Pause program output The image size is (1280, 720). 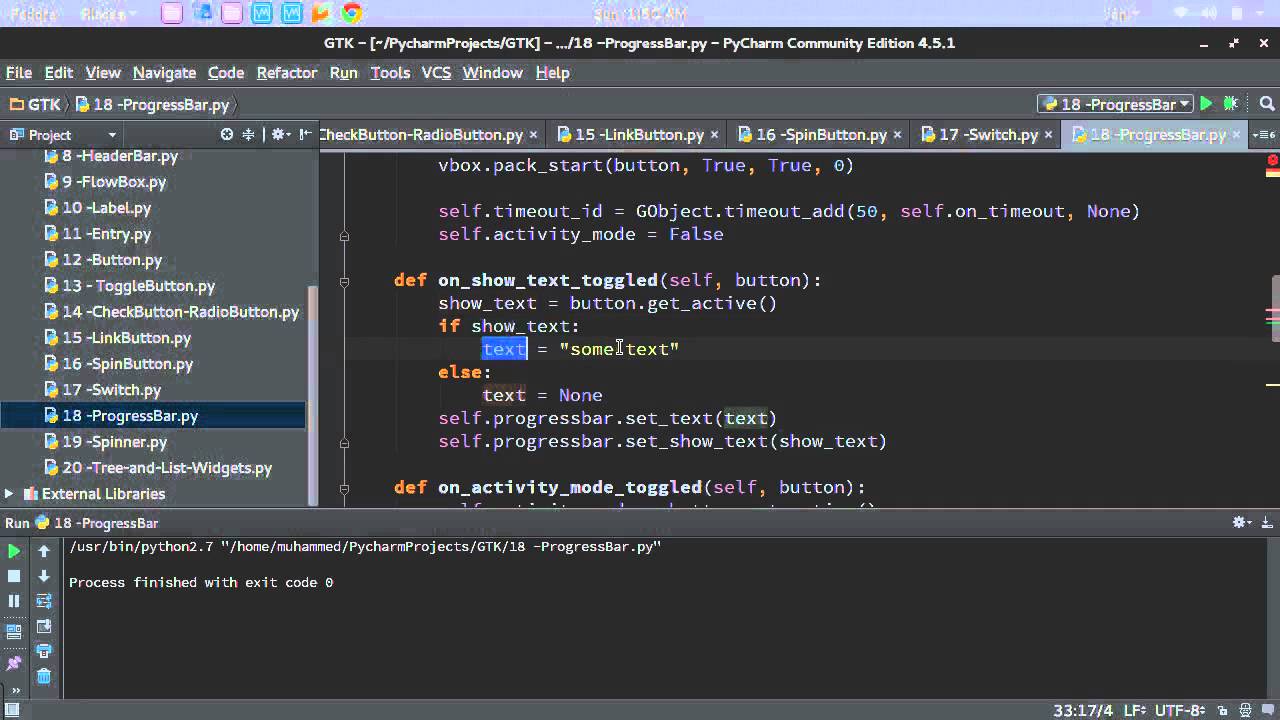[14, 601]
